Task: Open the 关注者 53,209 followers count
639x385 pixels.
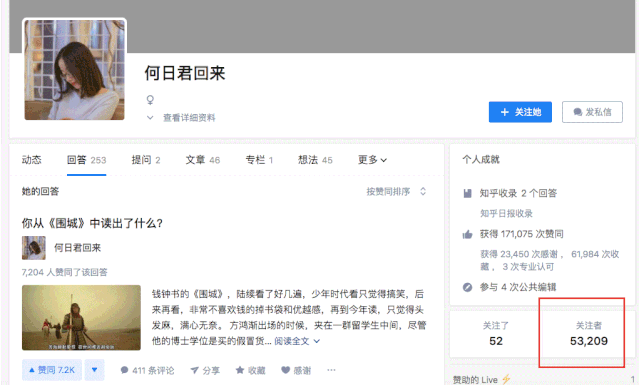Action: 588,334
